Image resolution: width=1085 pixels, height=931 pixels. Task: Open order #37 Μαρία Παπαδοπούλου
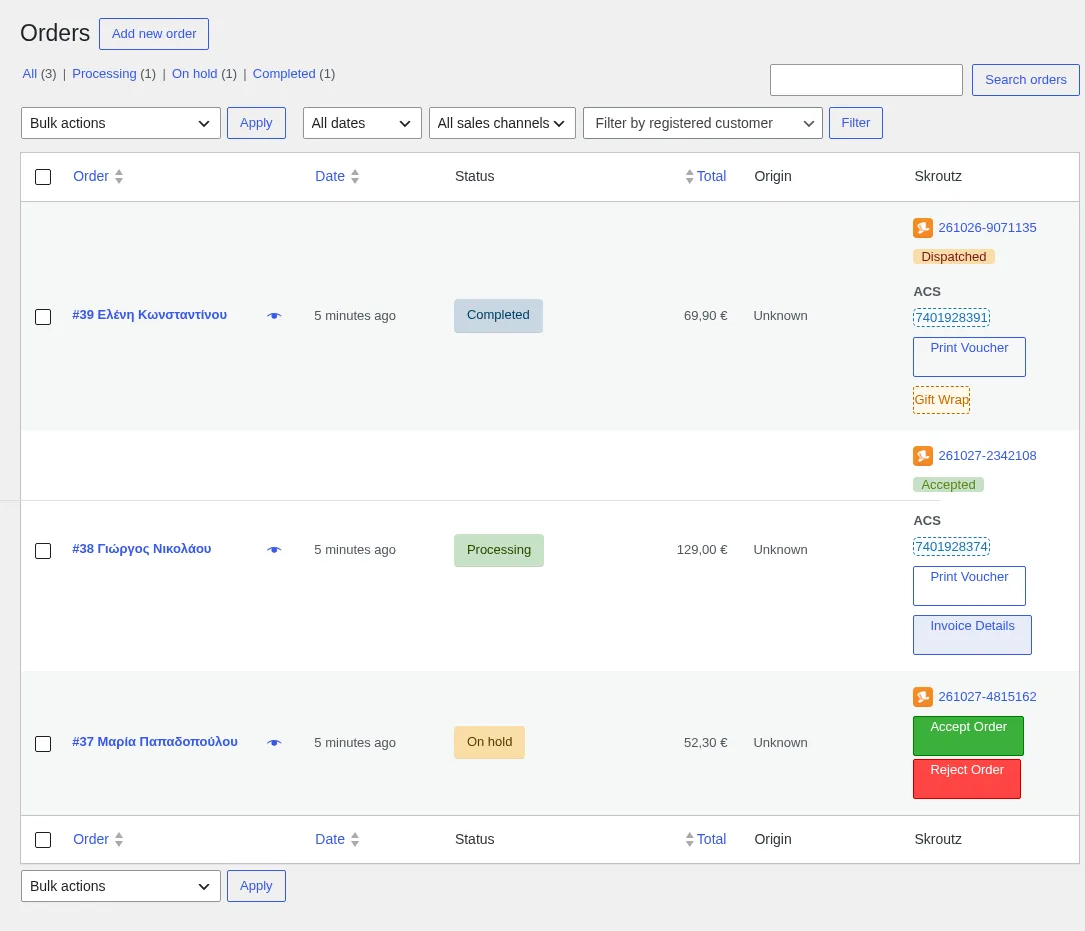[155, 742]
